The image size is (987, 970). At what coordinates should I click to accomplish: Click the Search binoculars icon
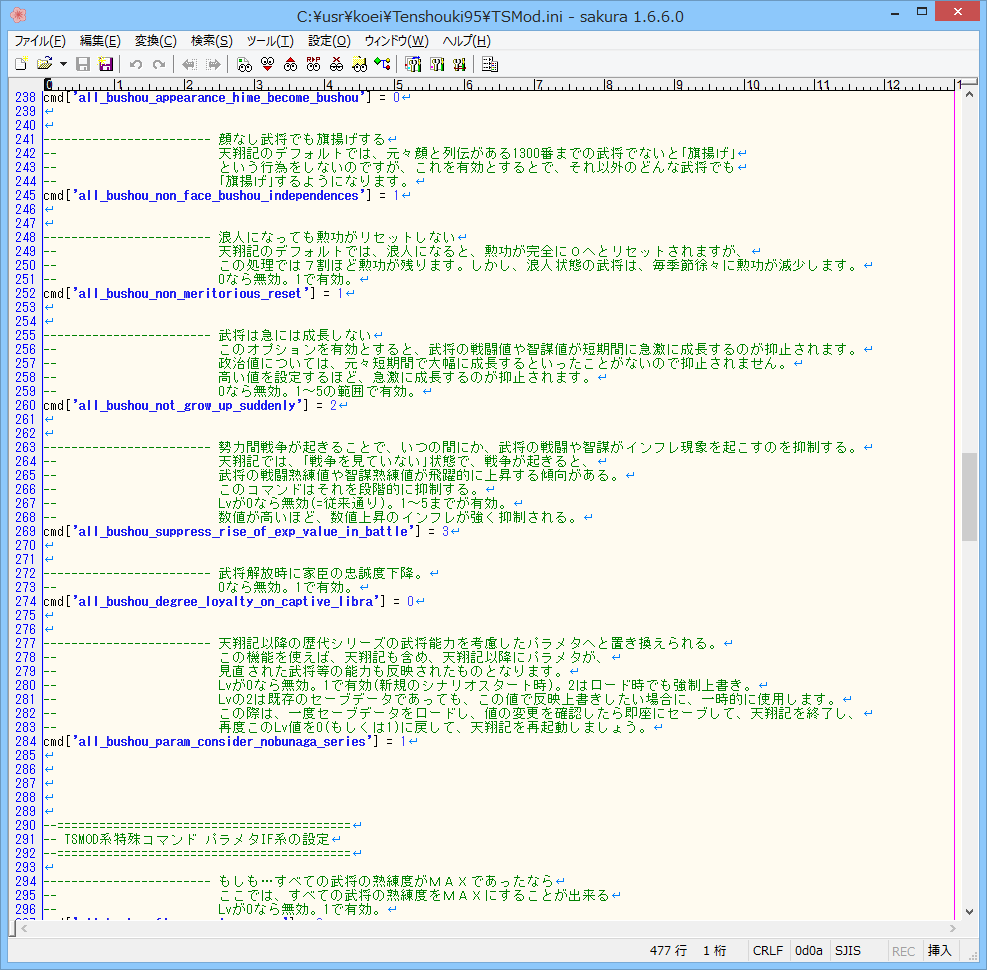tap(244, 64)
